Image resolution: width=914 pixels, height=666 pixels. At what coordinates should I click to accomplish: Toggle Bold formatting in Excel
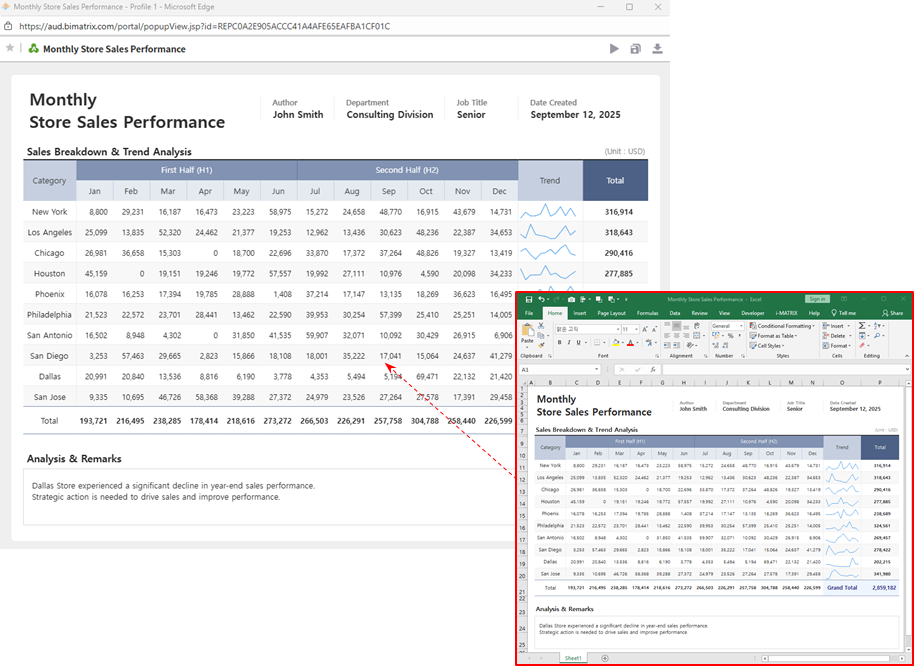tap(560, 342)
